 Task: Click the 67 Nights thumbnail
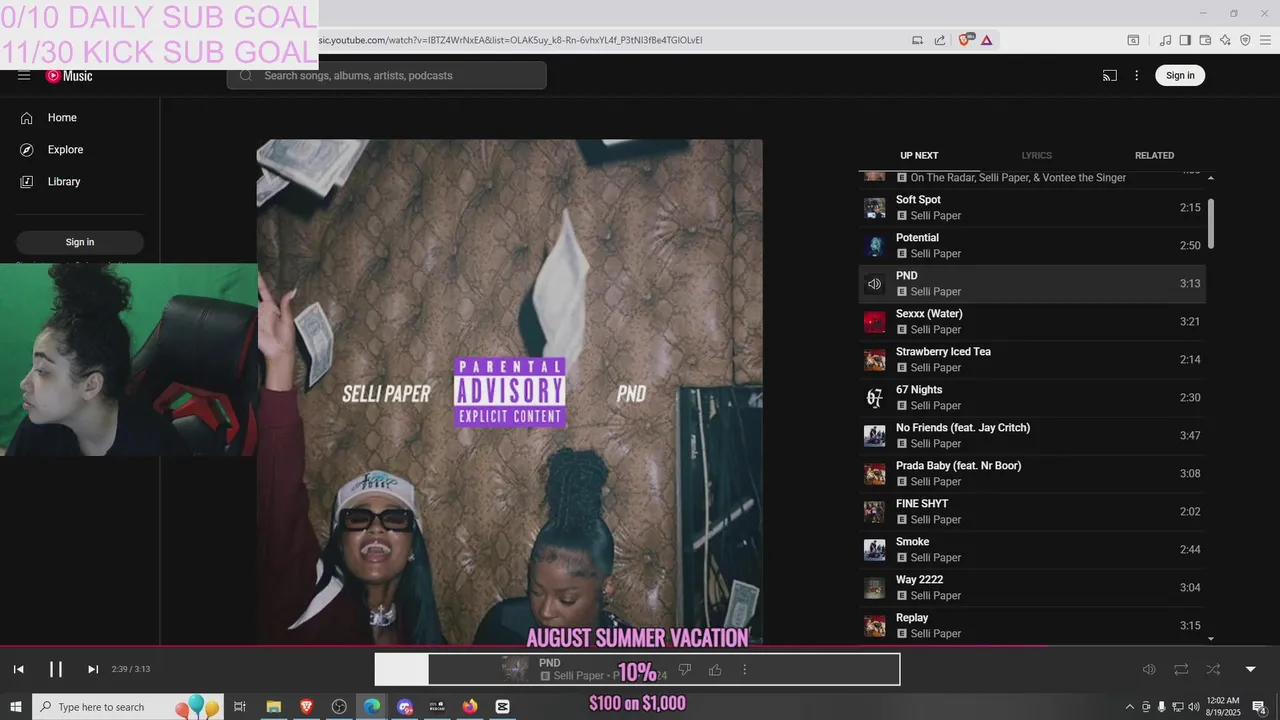point(875,398)
